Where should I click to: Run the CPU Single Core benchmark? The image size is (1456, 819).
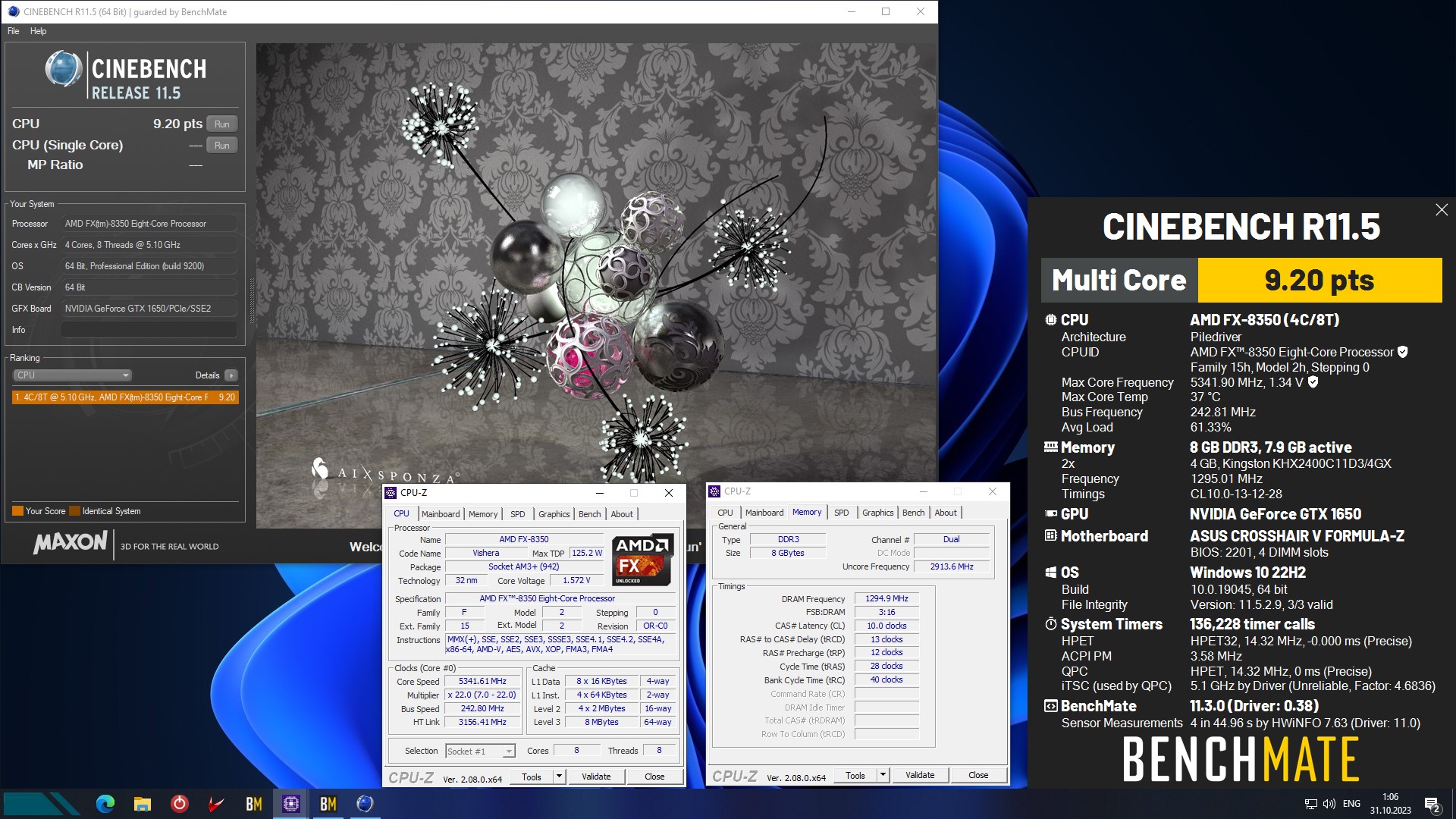[x=221, y=146]
